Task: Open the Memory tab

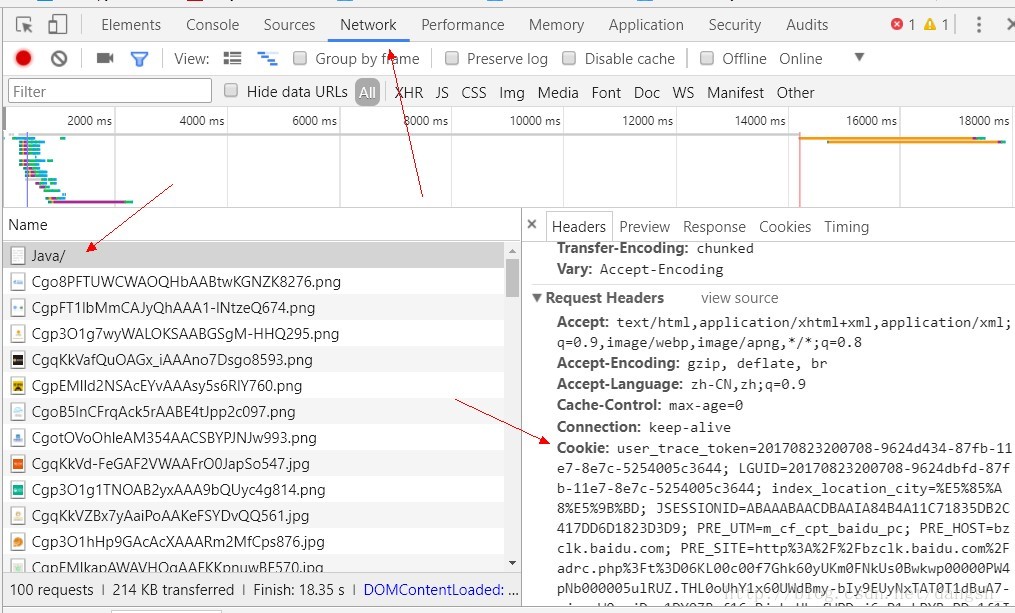Action: pyautogui.click(x=556, y=25)
